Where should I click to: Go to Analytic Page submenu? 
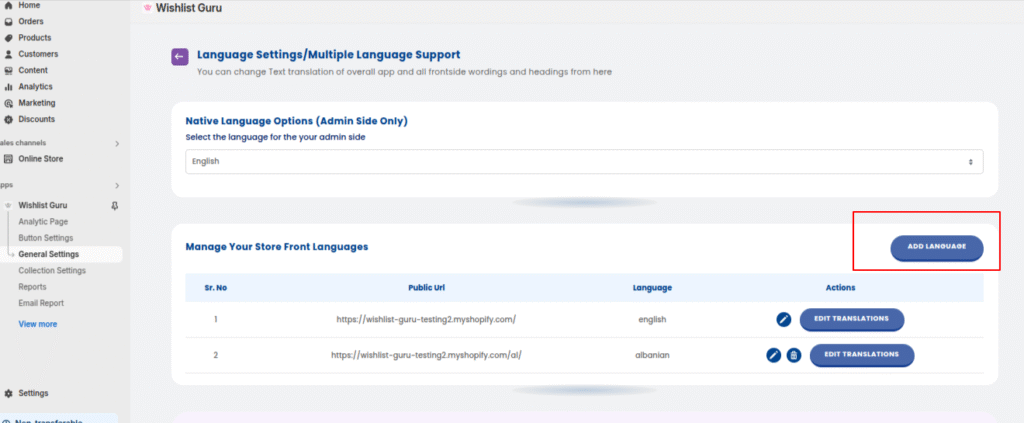(x=43, y=222)
